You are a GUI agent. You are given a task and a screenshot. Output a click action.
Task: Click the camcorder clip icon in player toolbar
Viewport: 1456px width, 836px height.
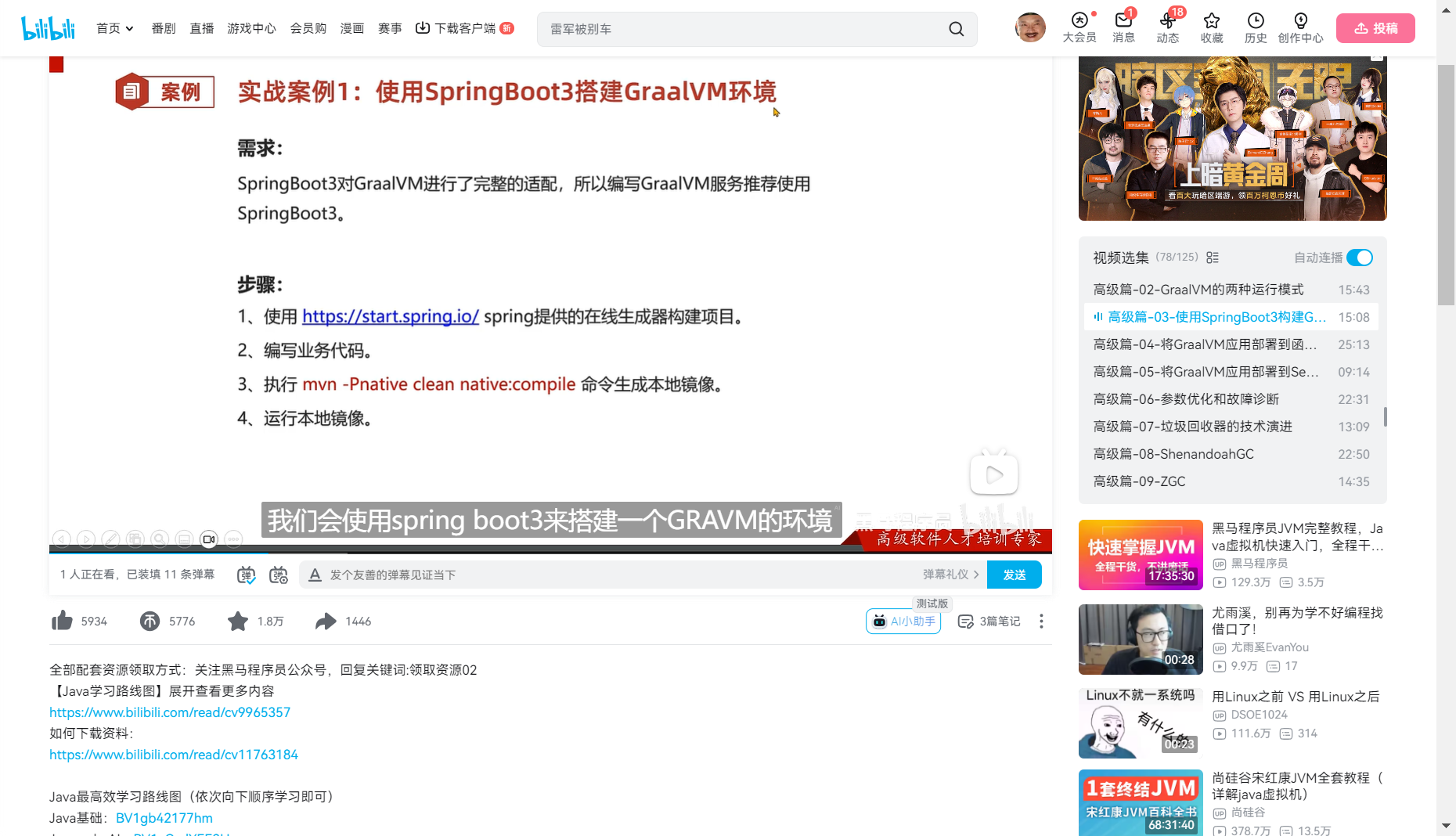pos(208,539)
